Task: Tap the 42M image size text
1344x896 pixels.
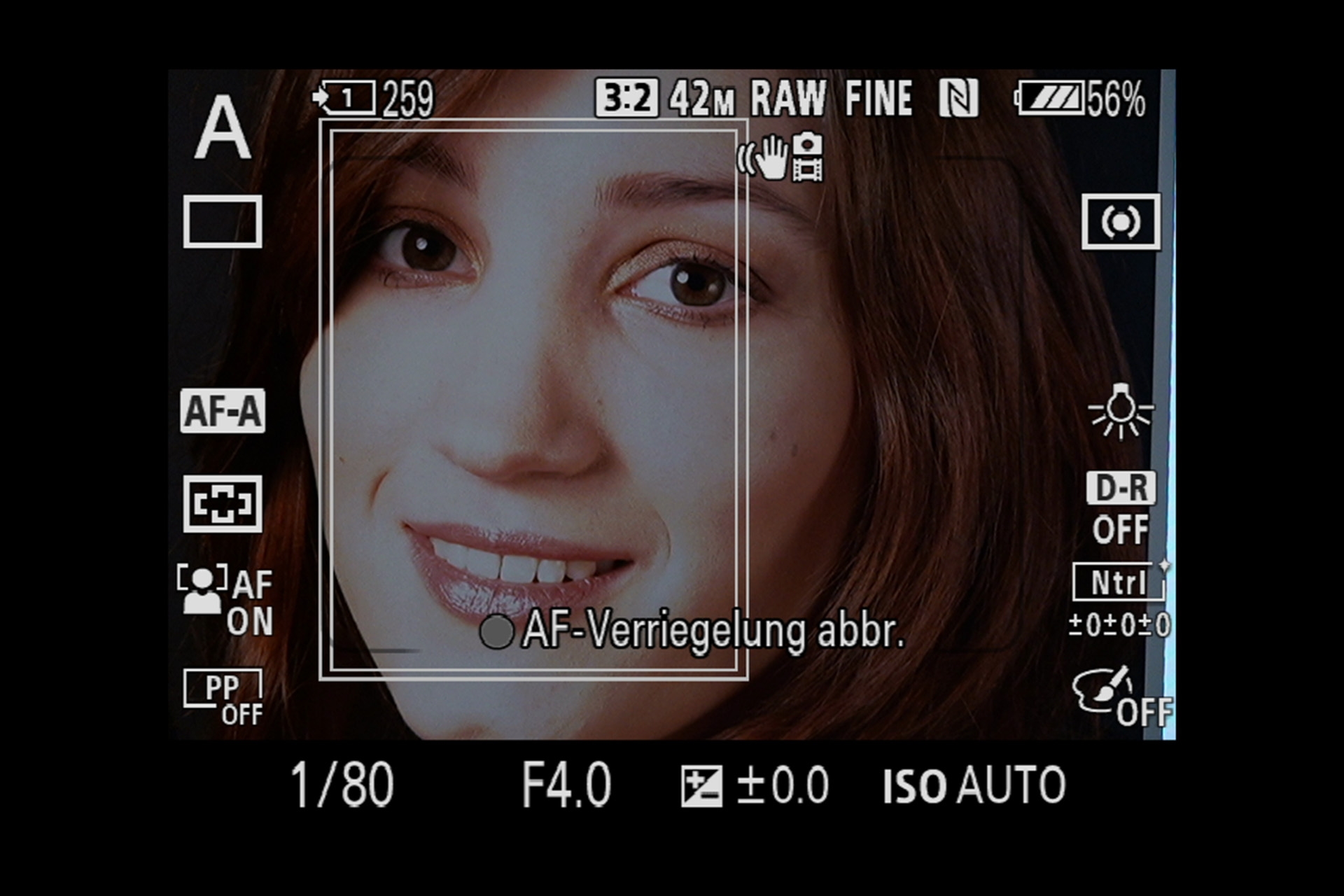Action: coord(702,99)
